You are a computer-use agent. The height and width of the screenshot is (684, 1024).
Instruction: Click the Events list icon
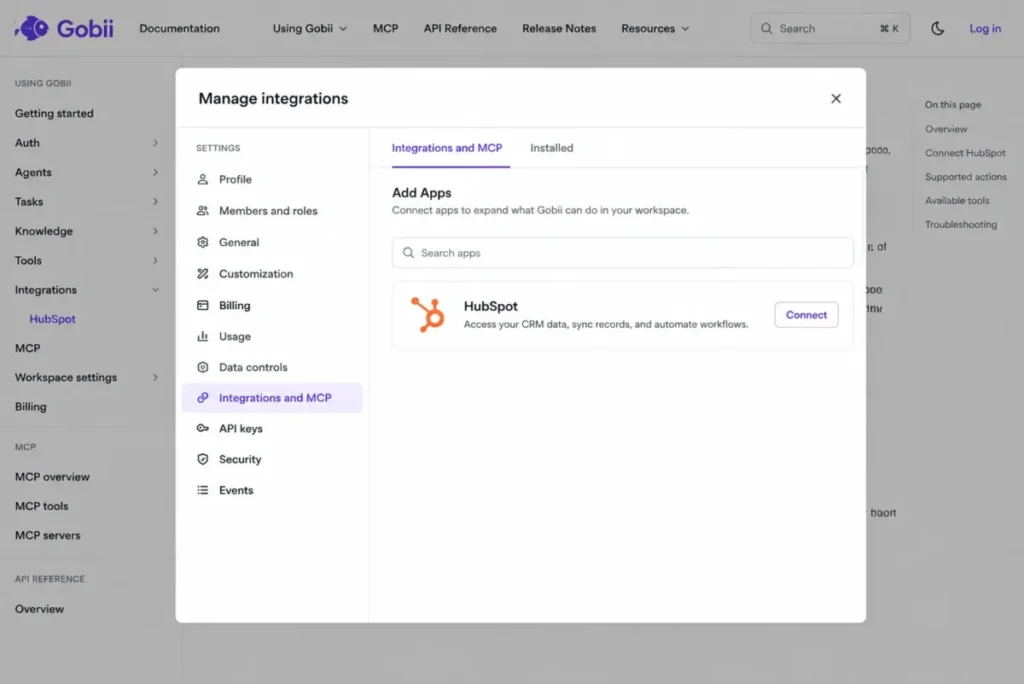pyautogui.click(x=202, y=489)
